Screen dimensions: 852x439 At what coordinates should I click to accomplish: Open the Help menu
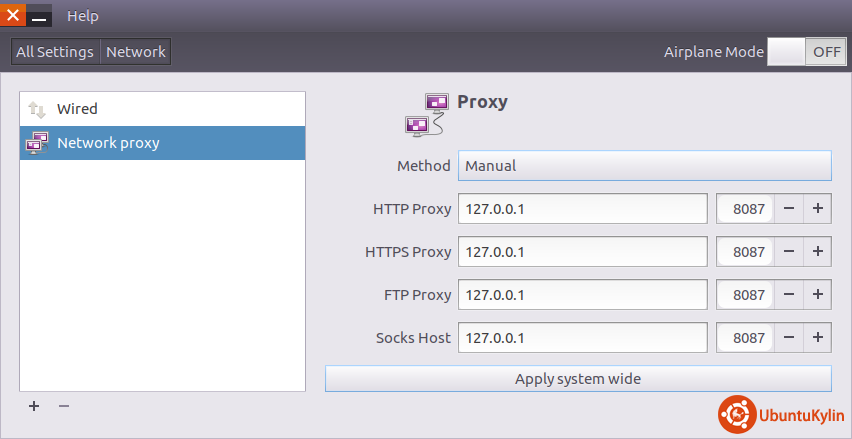[83, 16]
